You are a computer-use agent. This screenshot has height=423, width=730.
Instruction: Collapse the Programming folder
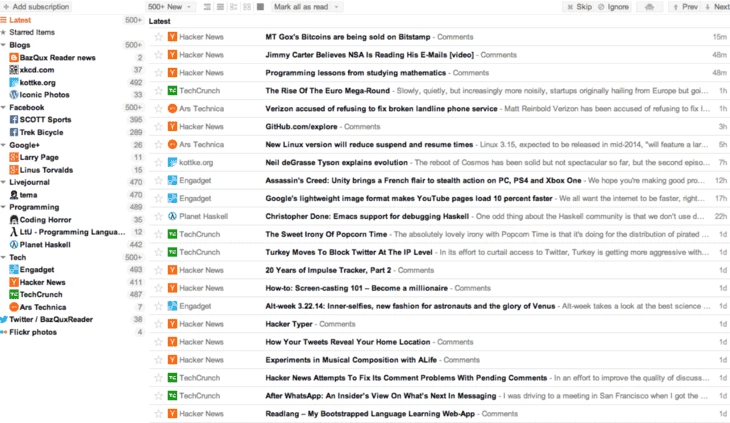click(3, 207)
